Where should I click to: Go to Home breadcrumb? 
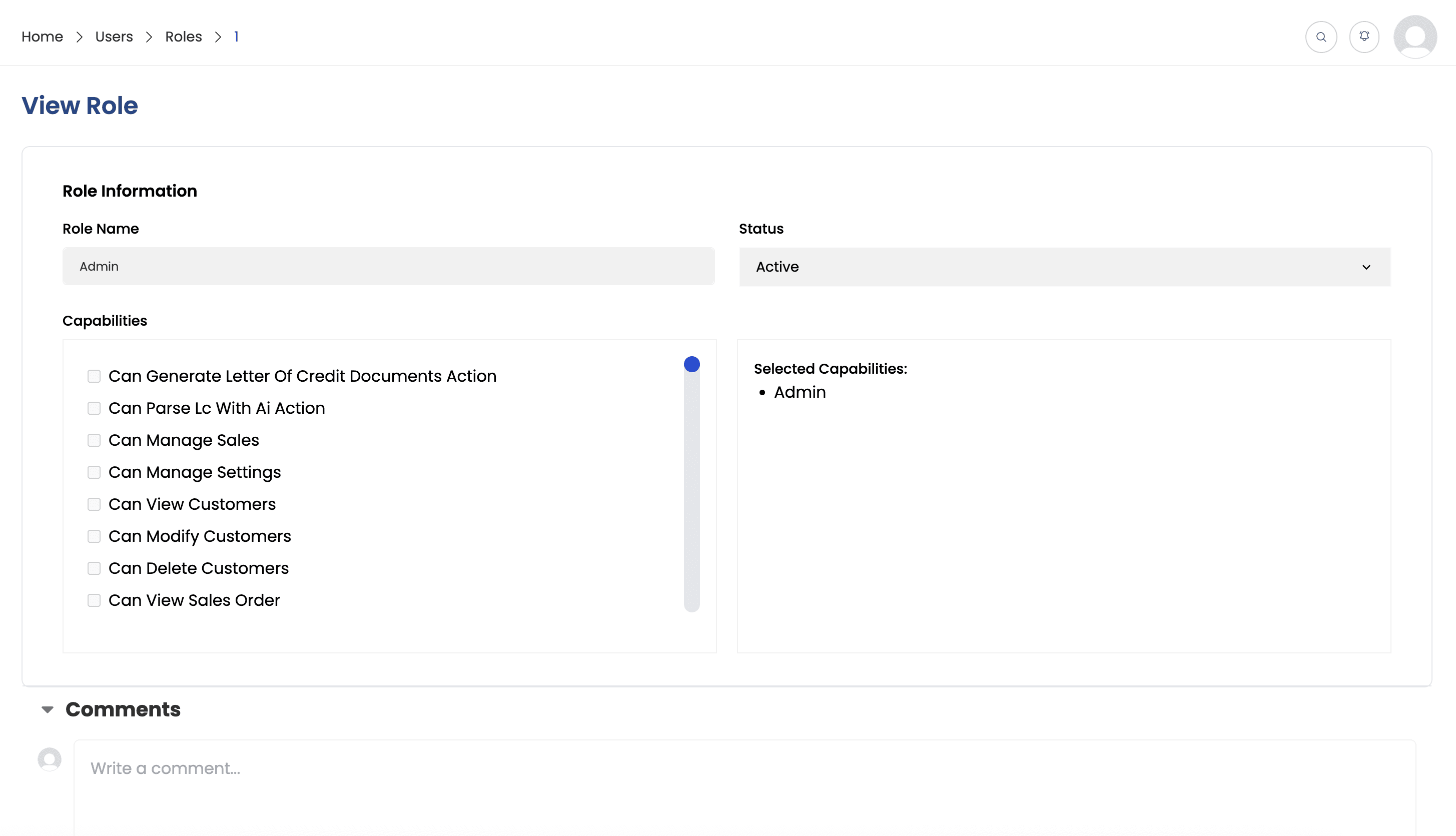[x=42, y=37]
